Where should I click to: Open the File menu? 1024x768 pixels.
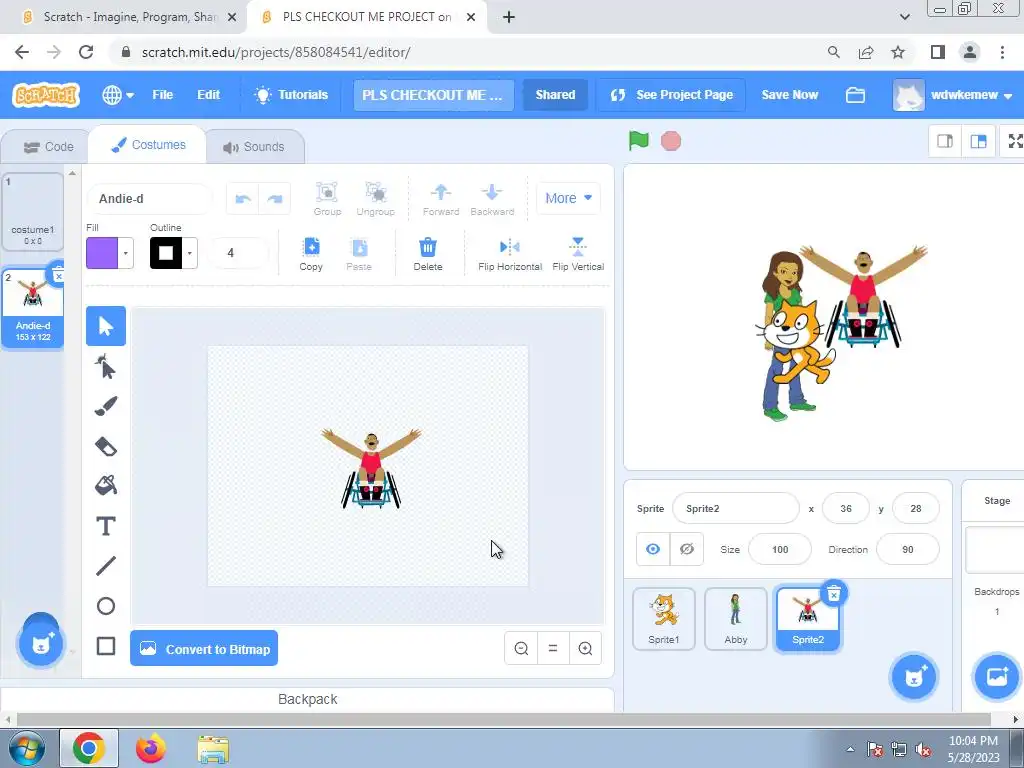point(163,95)
